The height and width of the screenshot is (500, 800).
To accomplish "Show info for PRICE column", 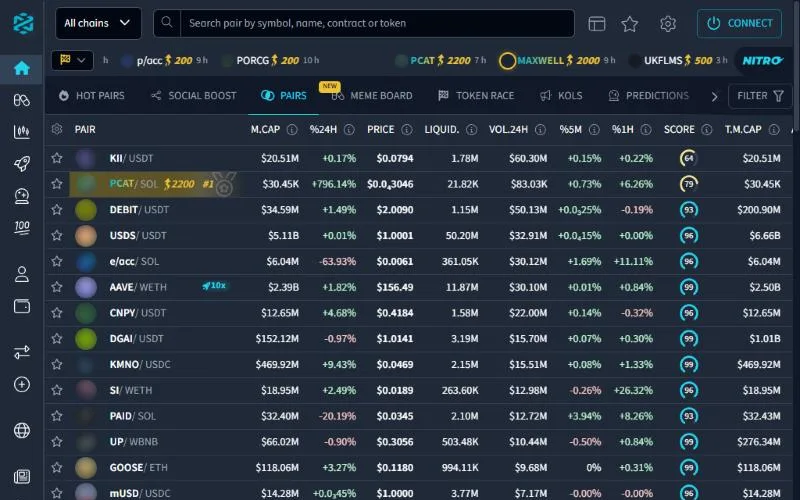I will click(407, 130).
